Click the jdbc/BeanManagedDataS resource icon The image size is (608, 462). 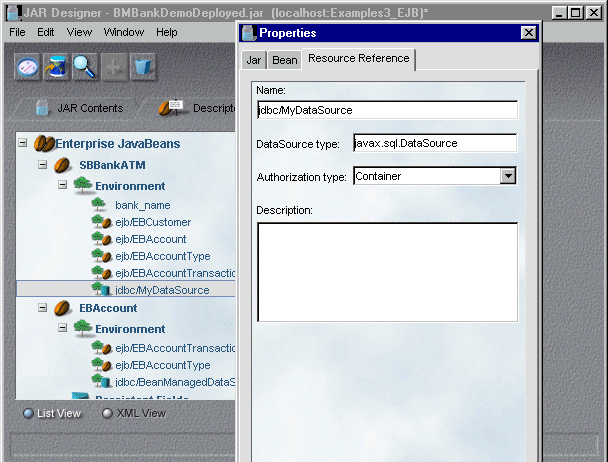click(101, 381)
